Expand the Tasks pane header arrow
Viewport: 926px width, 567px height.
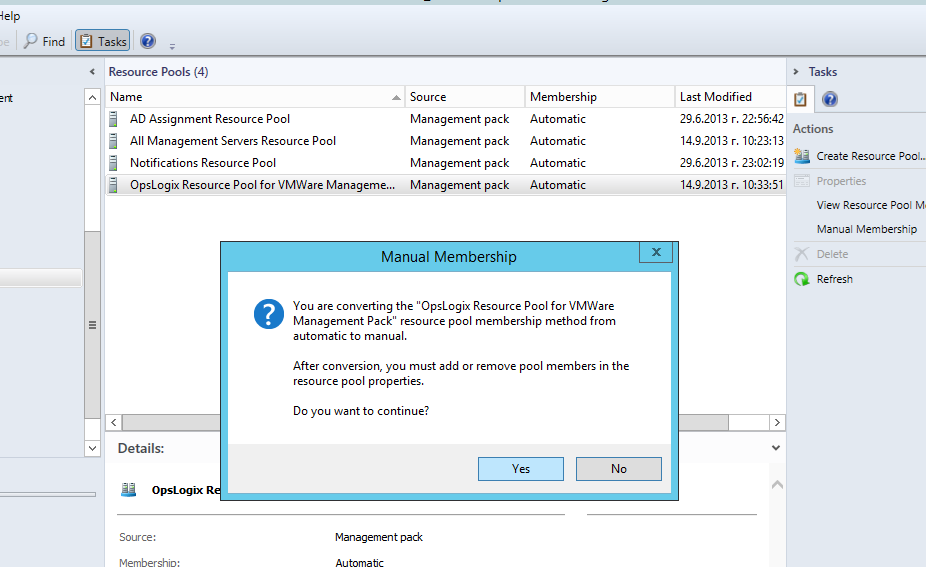(796, 72)
